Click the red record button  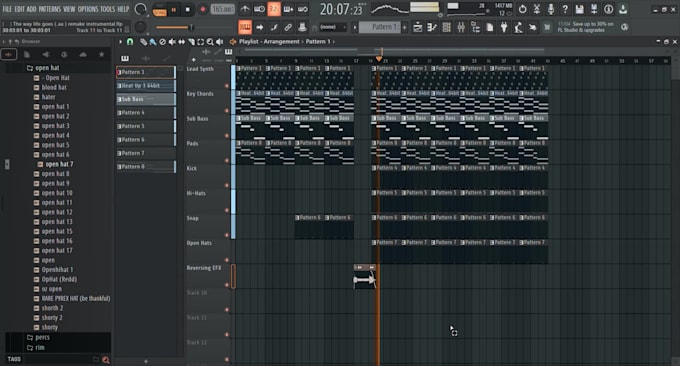point(202,10)
